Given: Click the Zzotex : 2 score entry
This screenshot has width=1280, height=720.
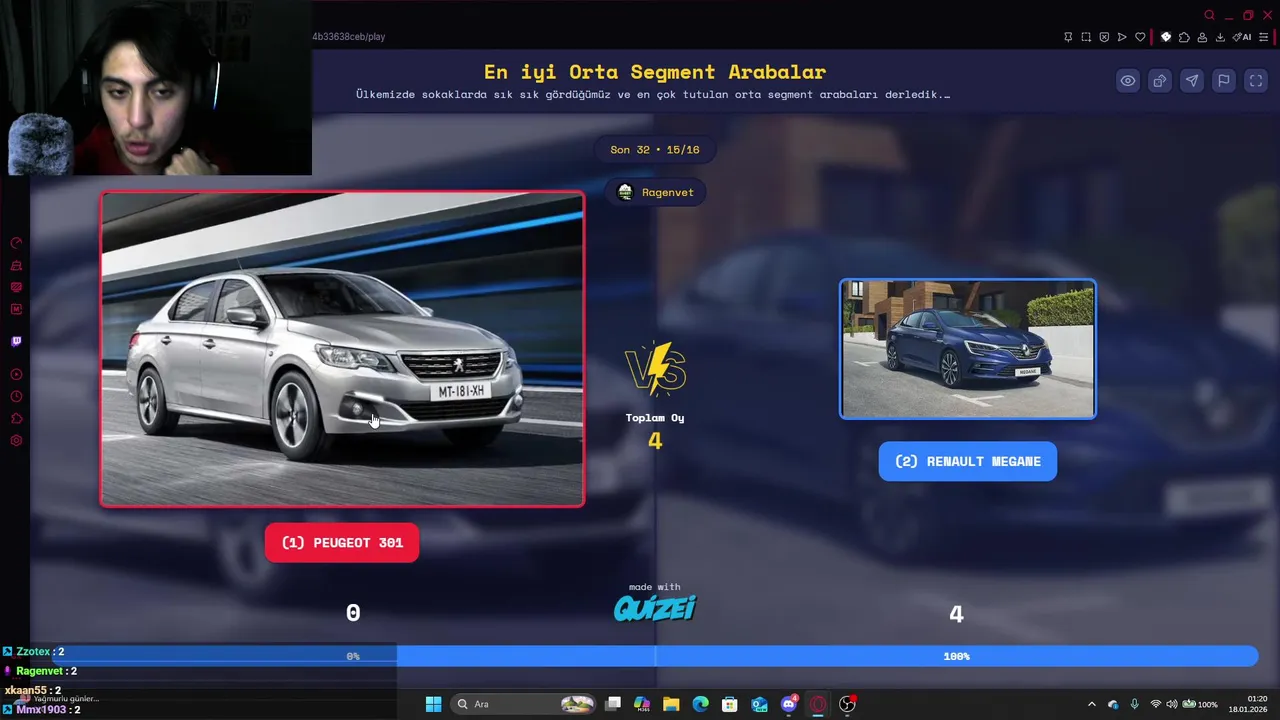Looking at the screenshot, I should [33, 651].
